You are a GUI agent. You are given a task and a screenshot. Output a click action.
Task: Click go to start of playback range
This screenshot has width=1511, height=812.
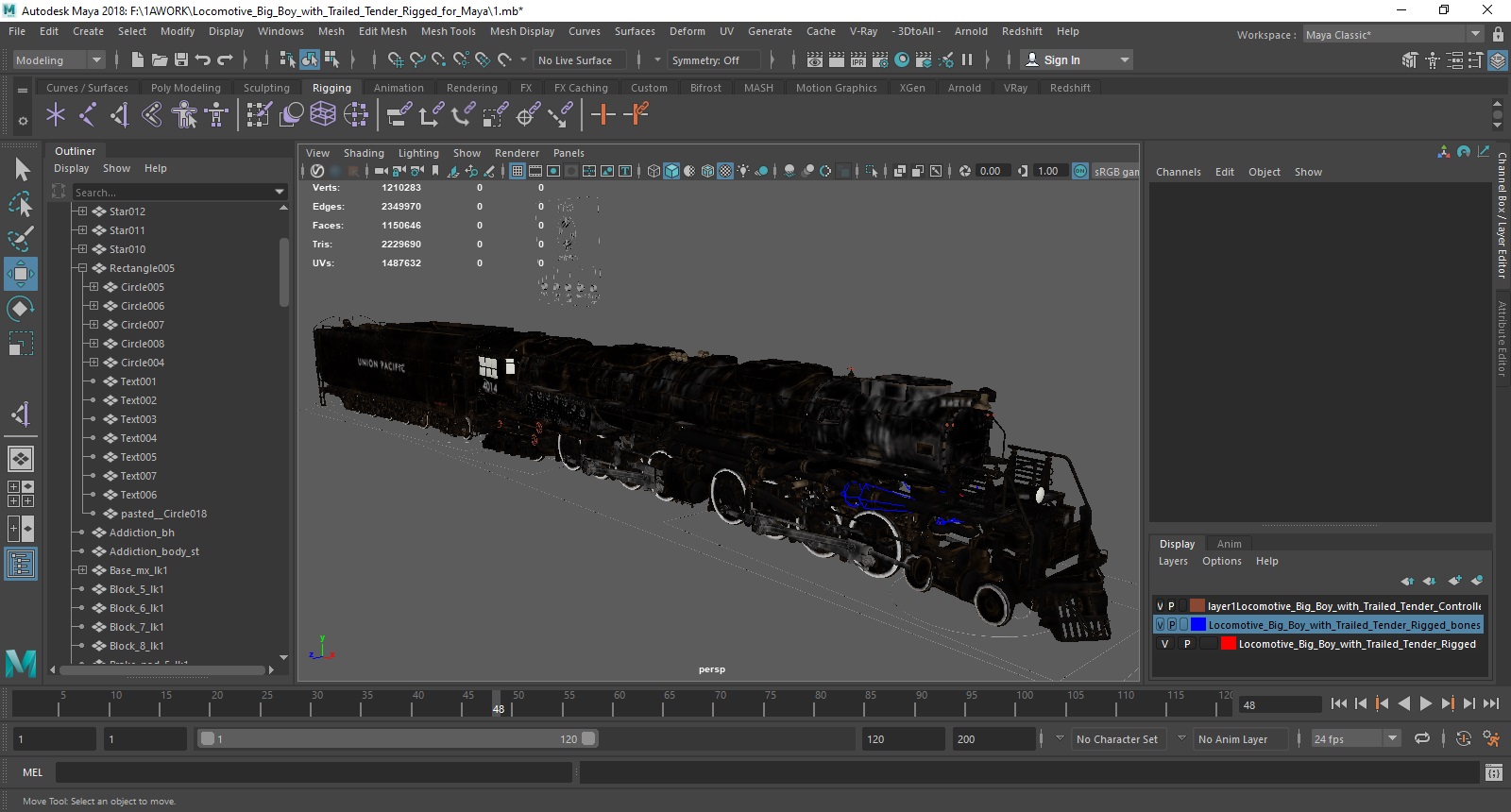[1339, 703]
